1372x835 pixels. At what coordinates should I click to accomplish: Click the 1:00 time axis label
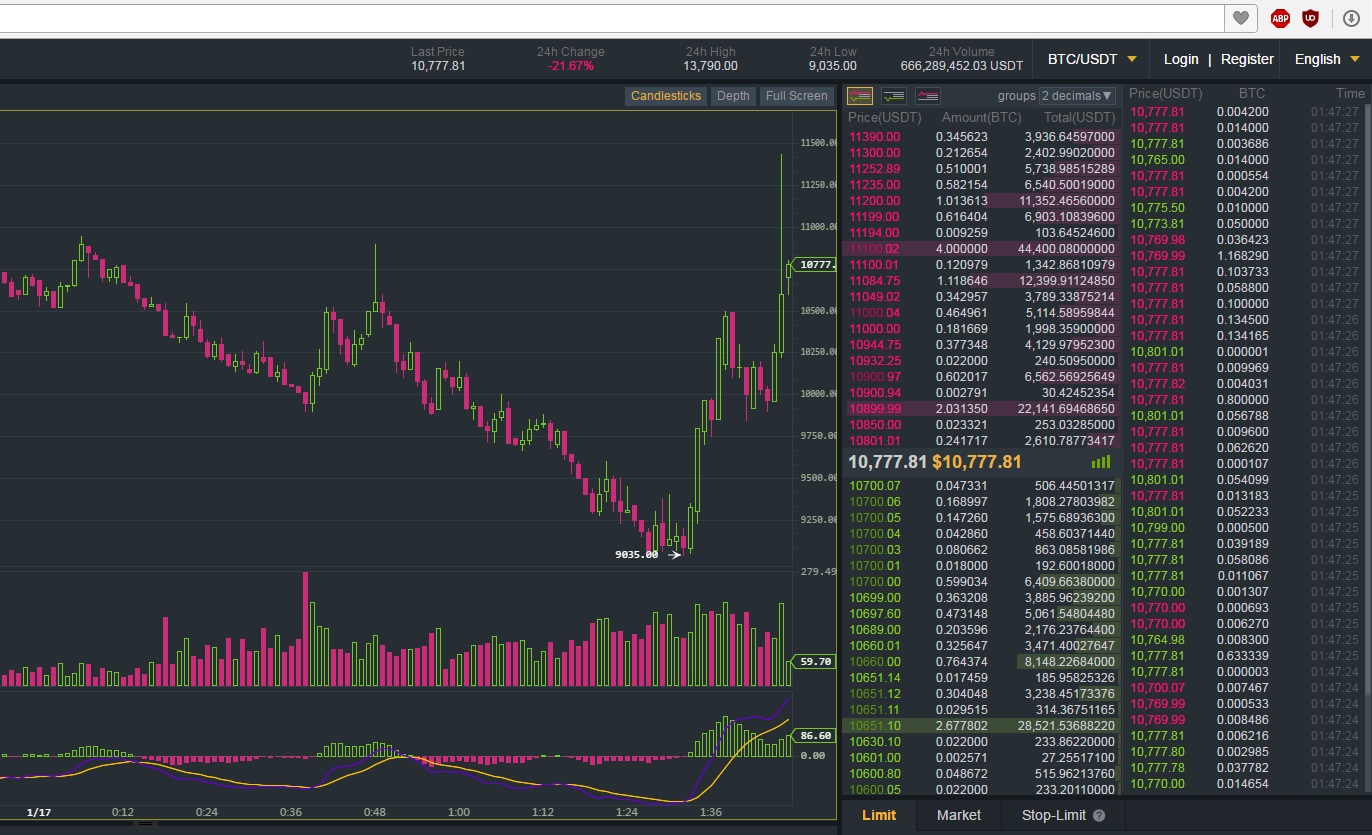pyautogui.click(x=459, y=812)
